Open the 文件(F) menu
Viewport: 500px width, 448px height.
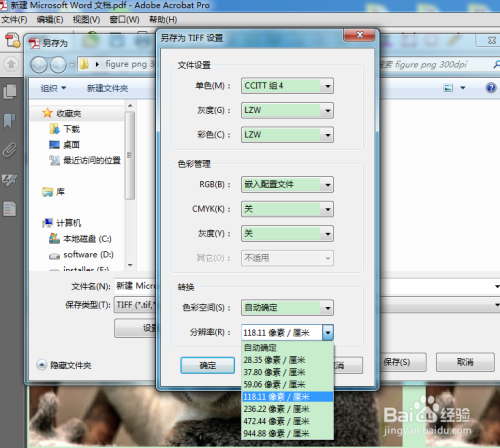point(14,20)
